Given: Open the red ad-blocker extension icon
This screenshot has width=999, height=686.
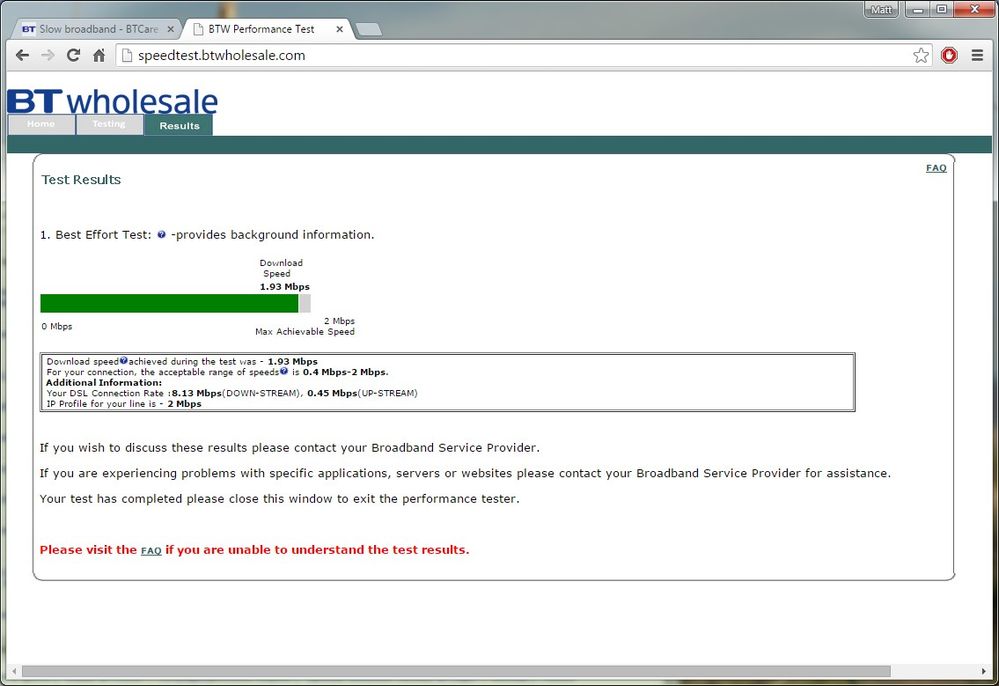Looking at the screenshot, I should point(949,55).
